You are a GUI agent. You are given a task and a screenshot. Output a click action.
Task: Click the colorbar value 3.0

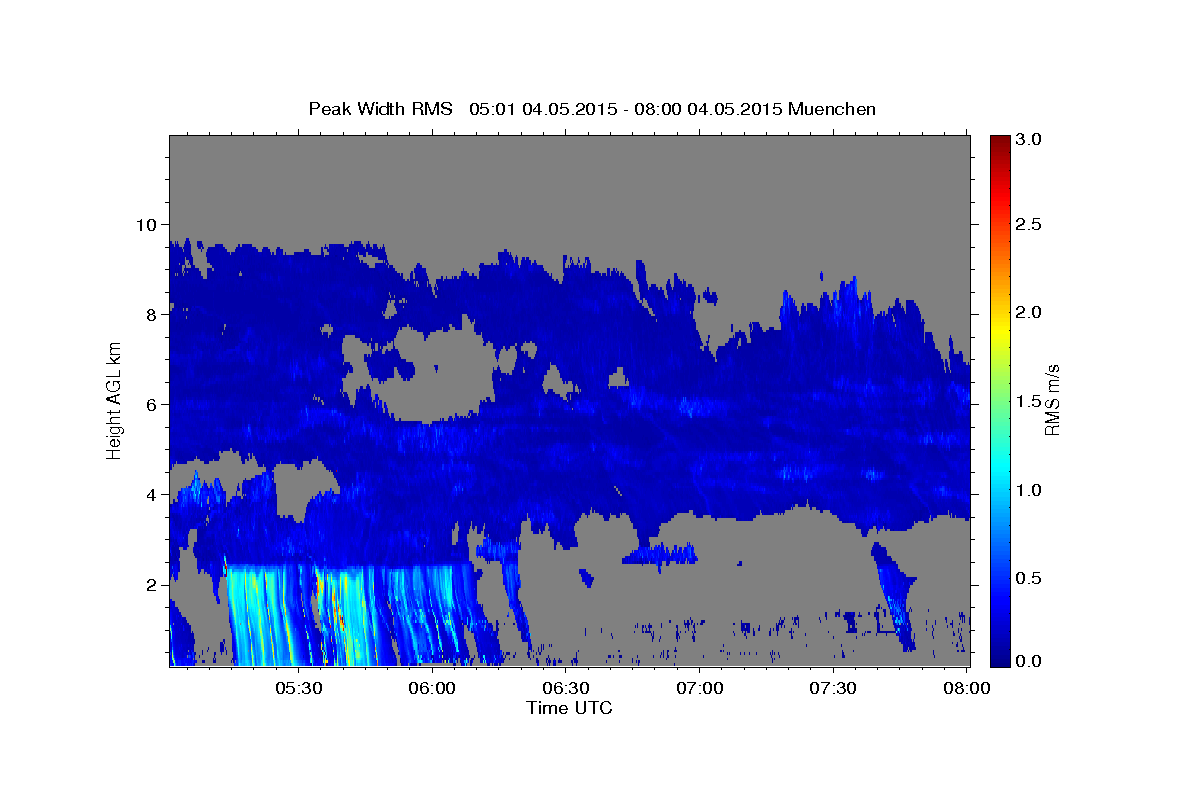(1029, 139)
